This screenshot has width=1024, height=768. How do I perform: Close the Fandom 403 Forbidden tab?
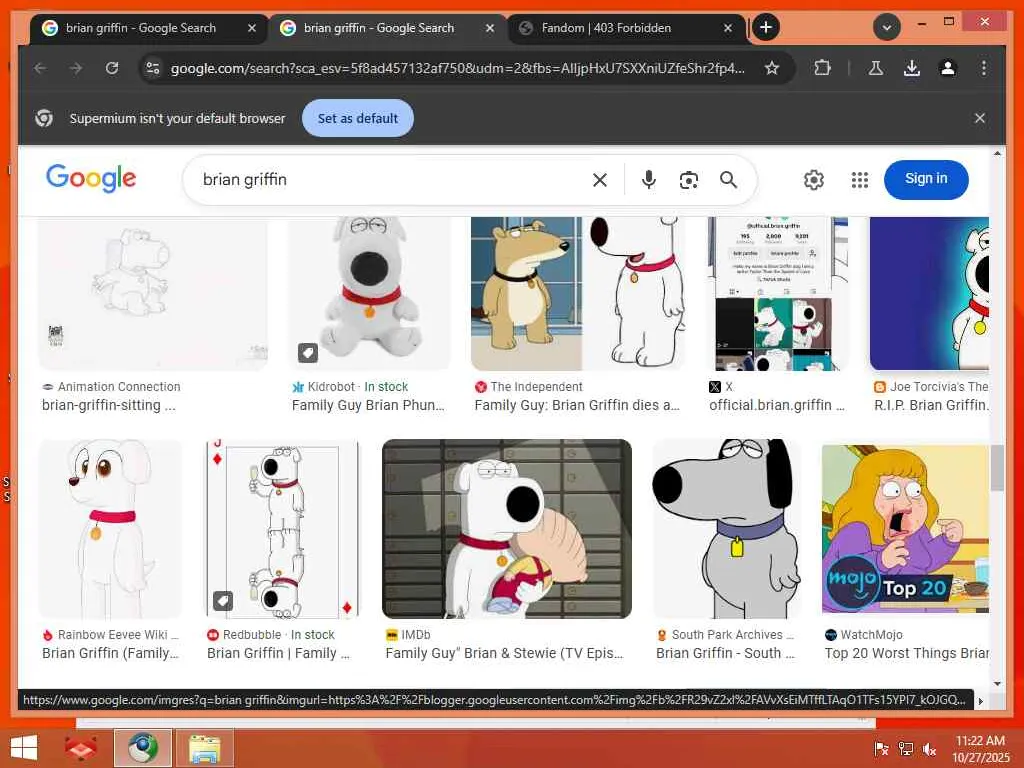coord(728,28)
